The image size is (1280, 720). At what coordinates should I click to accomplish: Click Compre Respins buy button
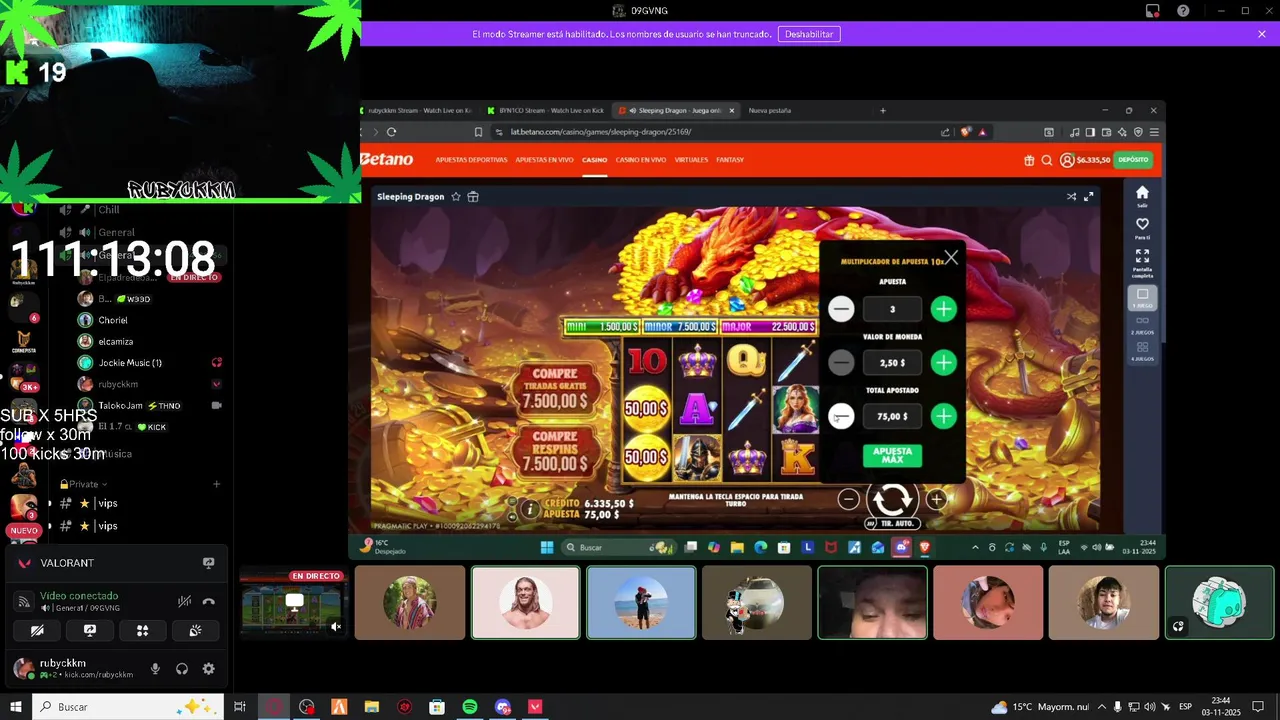555,454
